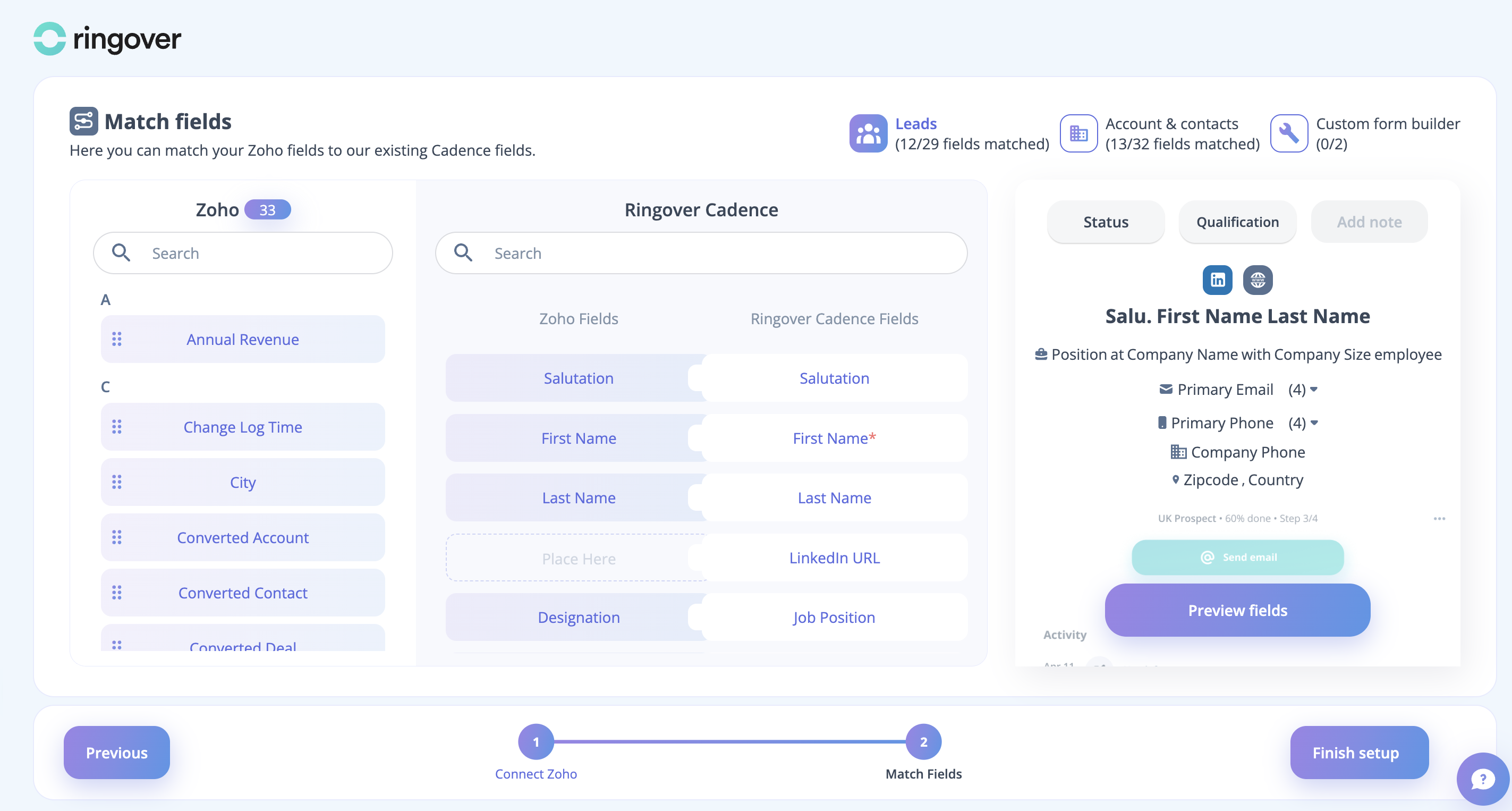Click the building icon beside Company Phone
The width and height of the screenshot is (1512, 811).
pyautogui.click(x=1178, y=451)
